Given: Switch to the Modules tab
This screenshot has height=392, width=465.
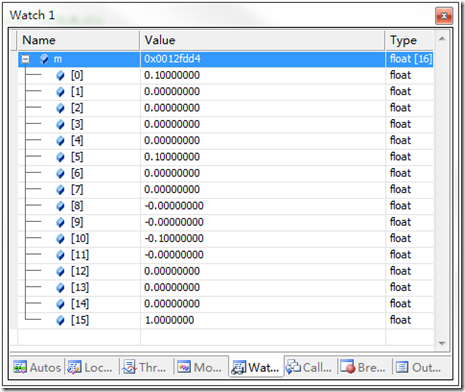Looking at the screenshot, I should (x=199, y=367).
